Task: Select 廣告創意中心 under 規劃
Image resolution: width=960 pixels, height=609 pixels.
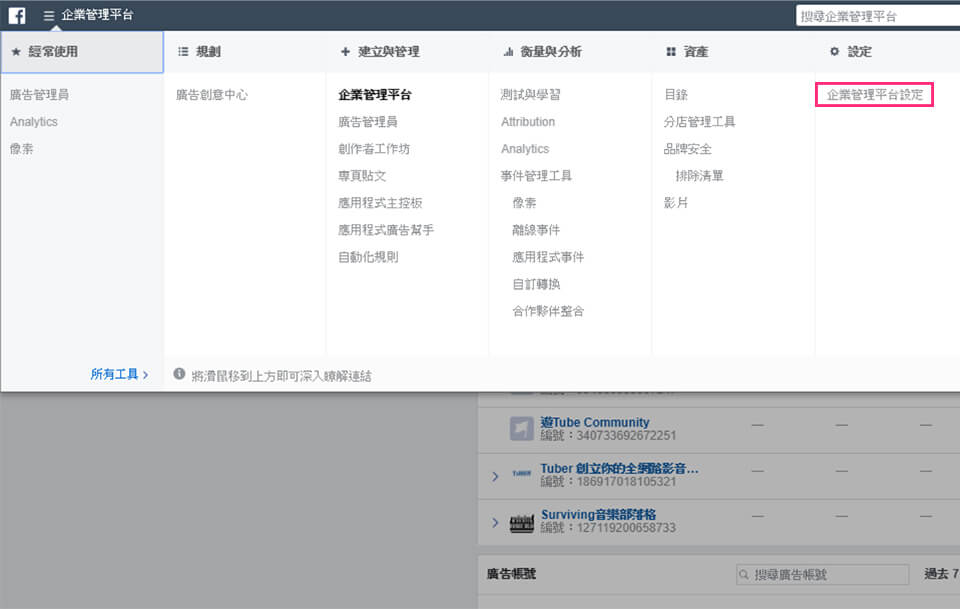Action: coord(211,95)
